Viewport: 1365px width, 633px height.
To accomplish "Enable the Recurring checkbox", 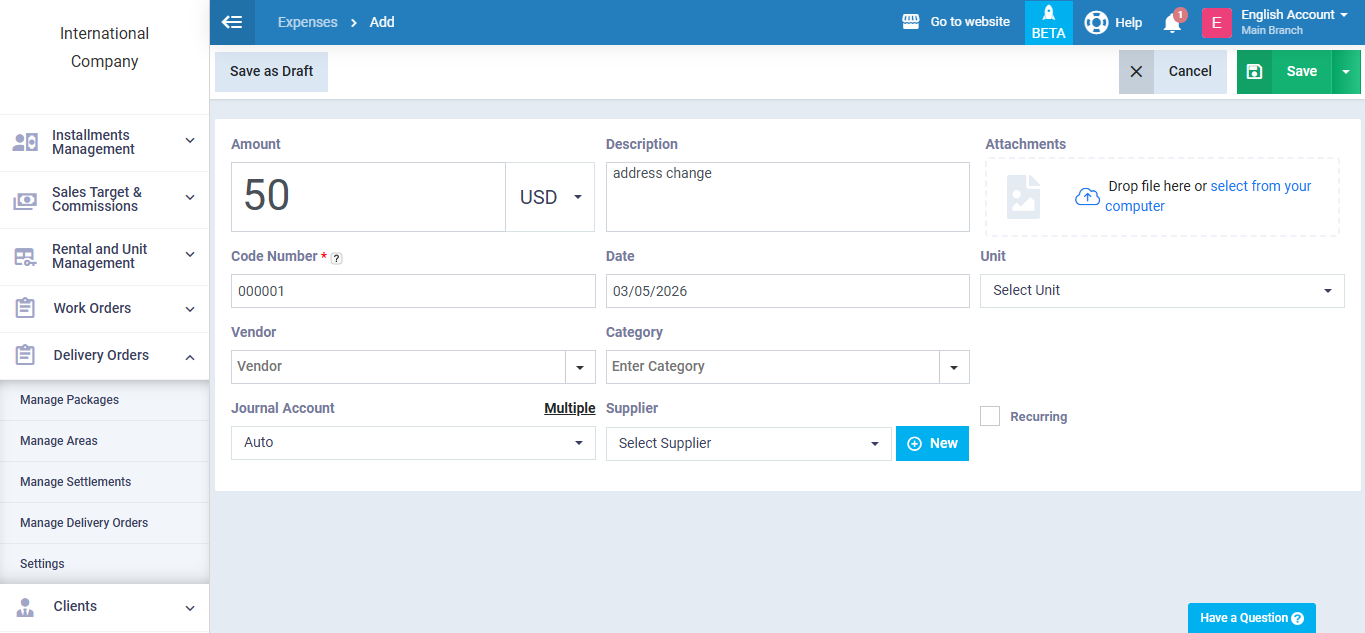I will [x=990, y=417].
